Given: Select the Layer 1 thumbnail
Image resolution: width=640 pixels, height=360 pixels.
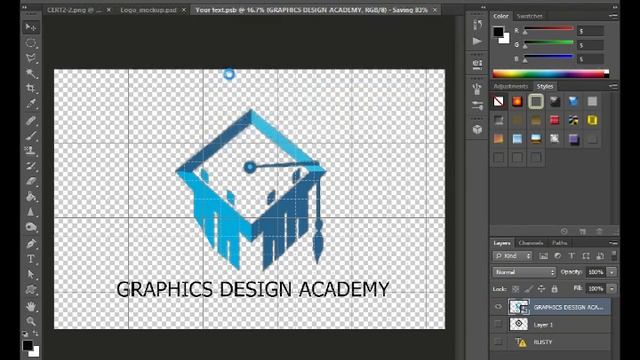Looking at the screenshot, I should 518,324.
